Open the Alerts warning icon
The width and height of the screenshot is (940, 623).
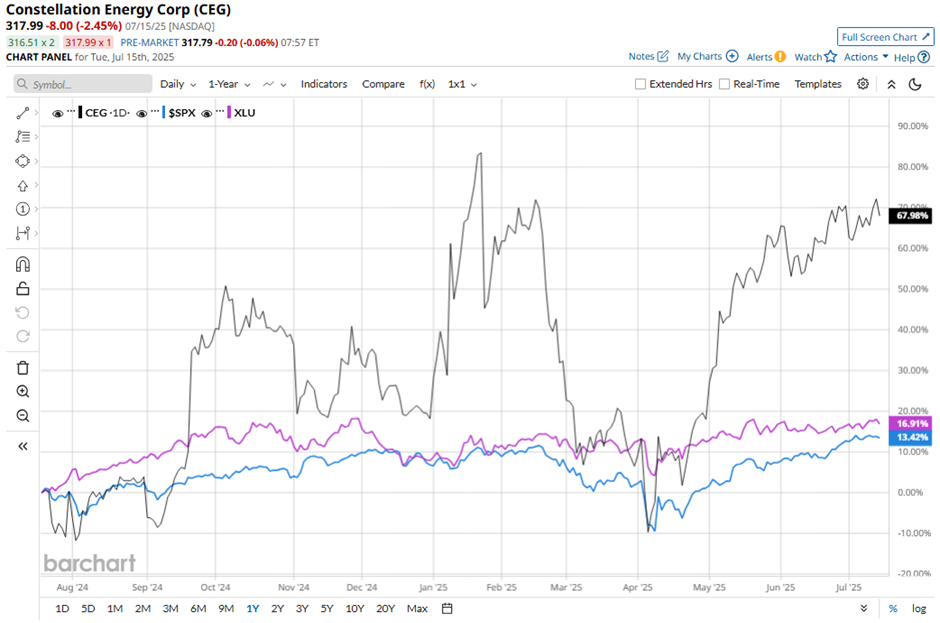[x=780, y=57]
